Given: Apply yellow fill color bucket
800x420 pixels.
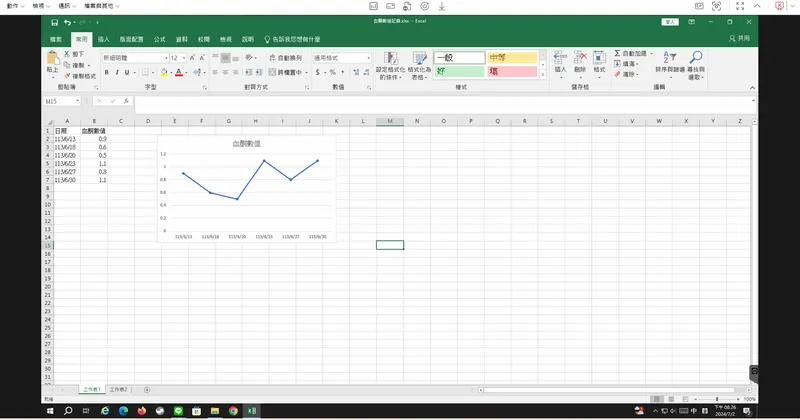Looking at the screenshot, I should tap(164, 72).
